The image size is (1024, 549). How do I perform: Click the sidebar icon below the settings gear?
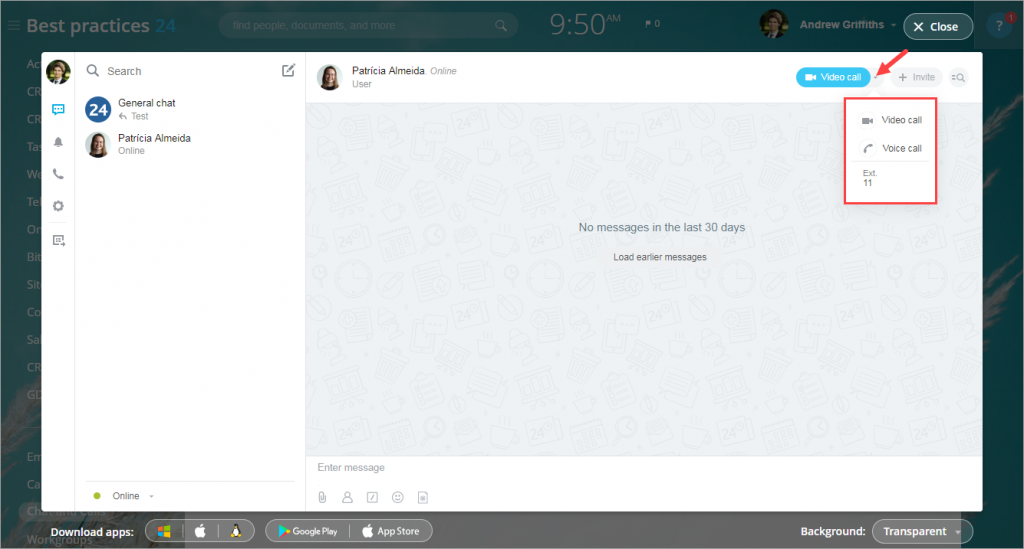tap(59, 241)
